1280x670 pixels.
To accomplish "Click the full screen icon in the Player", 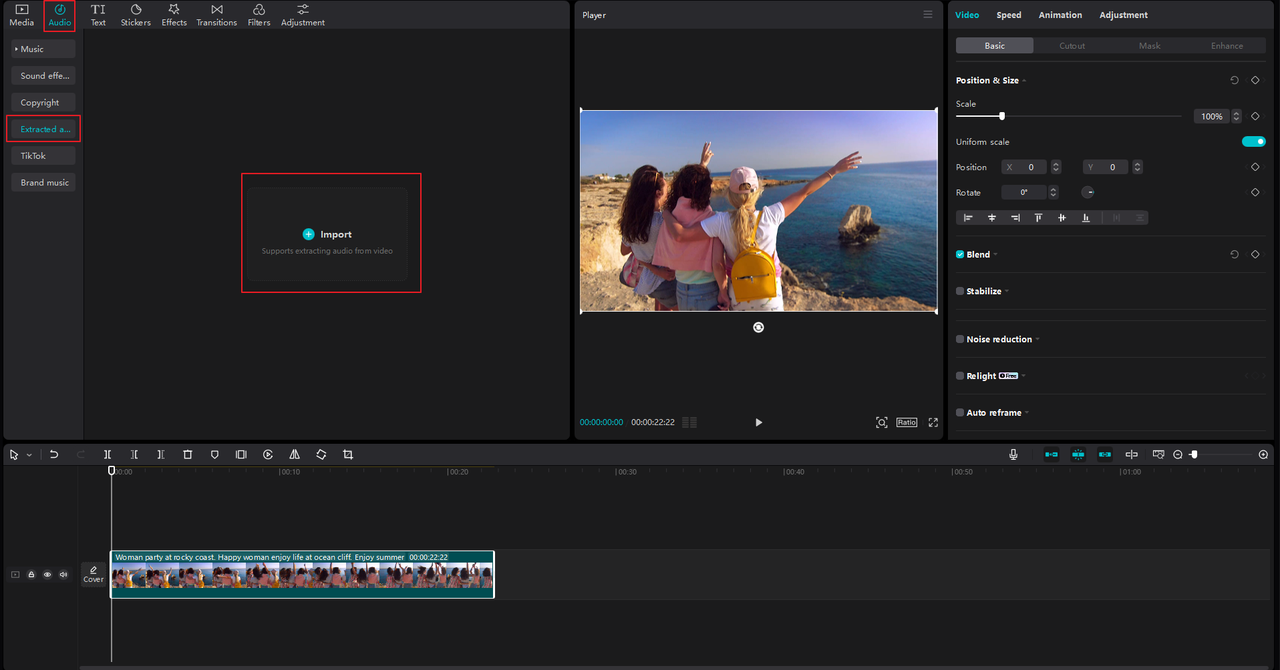I will coord(933,422).
